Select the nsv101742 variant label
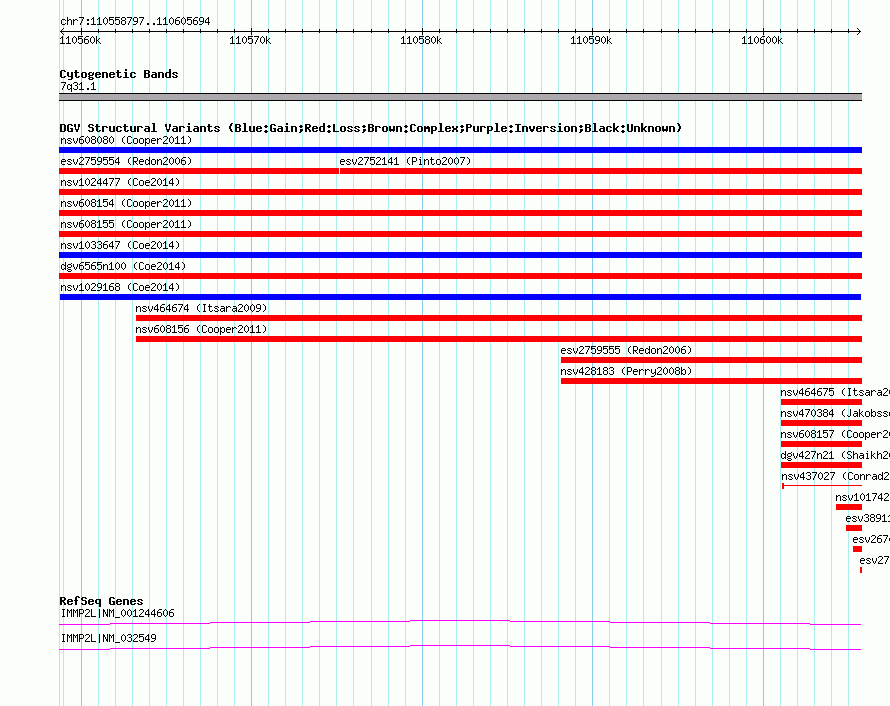The width and height of the screenshot is (890, 706). coord(862,497)
